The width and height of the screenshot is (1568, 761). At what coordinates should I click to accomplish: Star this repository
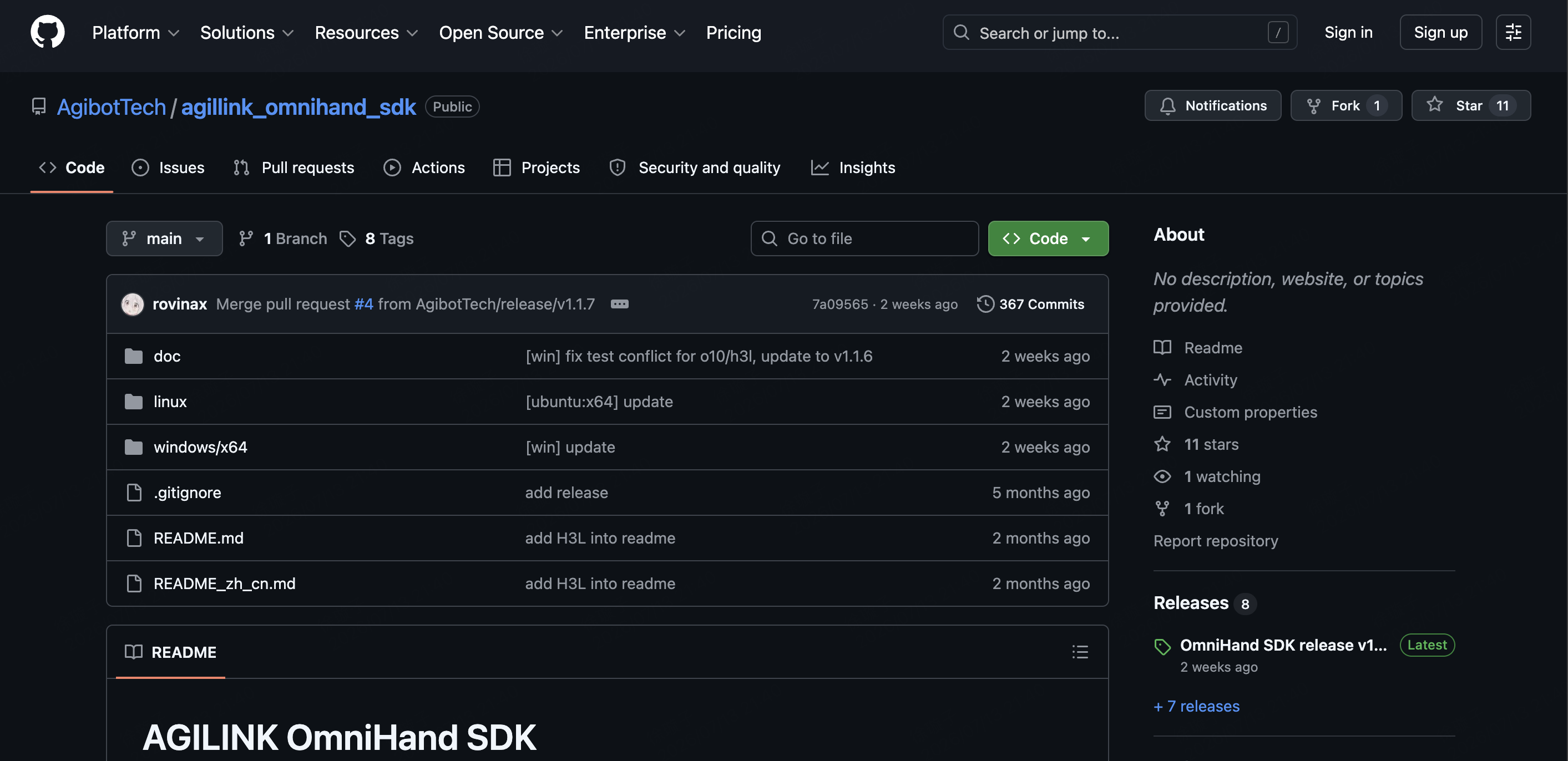tap(1470, 106)
